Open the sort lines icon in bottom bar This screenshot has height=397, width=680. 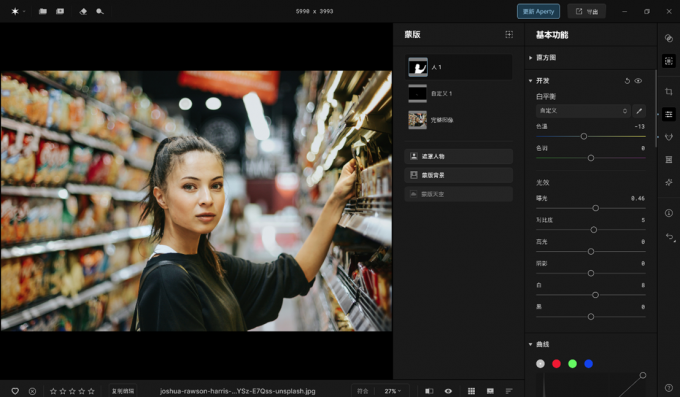[509, 391]
